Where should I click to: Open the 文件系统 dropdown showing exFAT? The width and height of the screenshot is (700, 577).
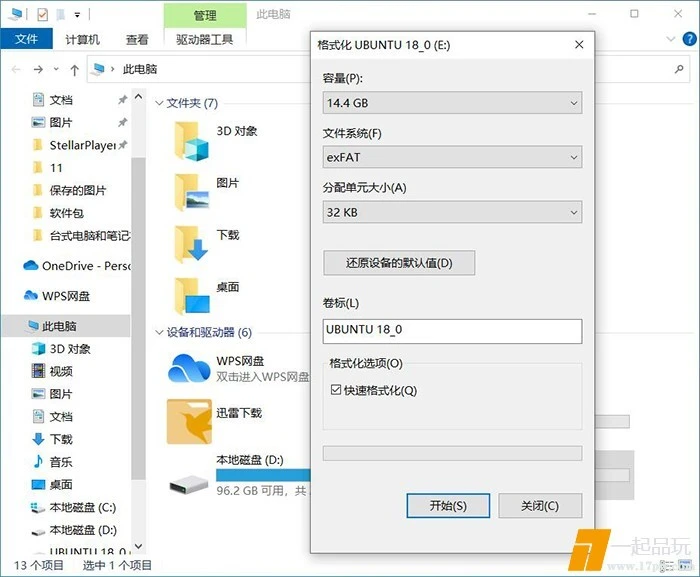452,157
